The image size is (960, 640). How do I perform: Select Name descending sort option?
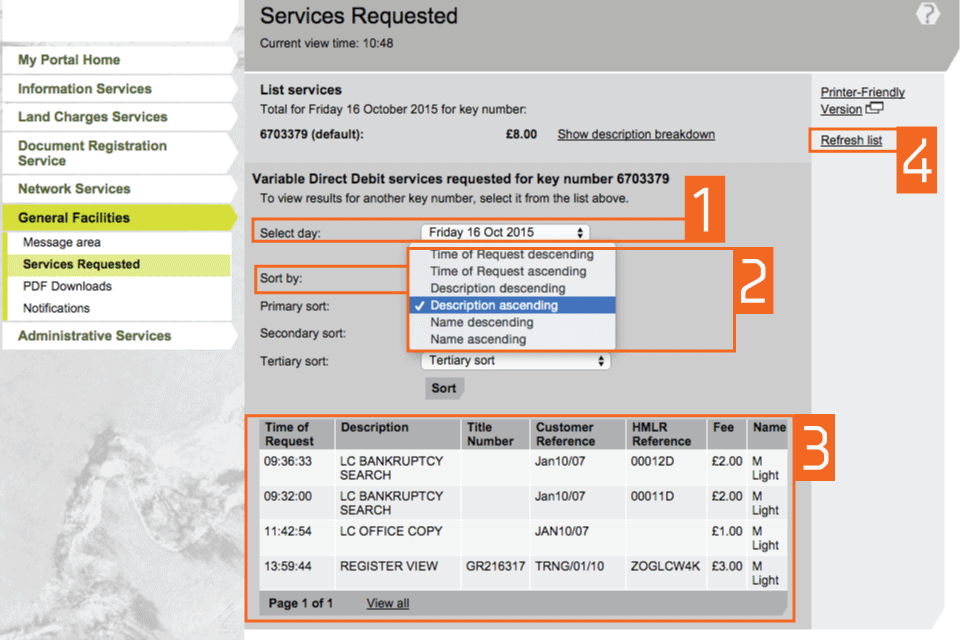tap(481, 323)
